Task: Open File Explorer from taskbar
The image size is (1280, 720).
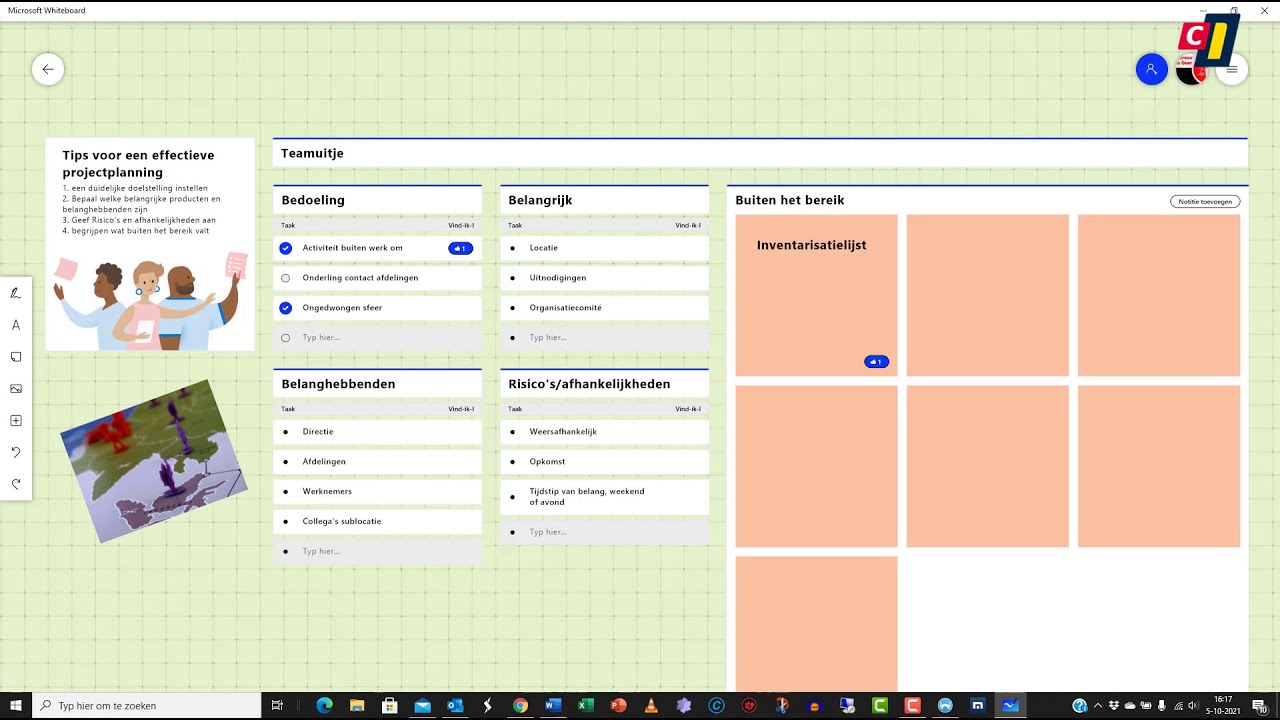Action: point(357,705)
